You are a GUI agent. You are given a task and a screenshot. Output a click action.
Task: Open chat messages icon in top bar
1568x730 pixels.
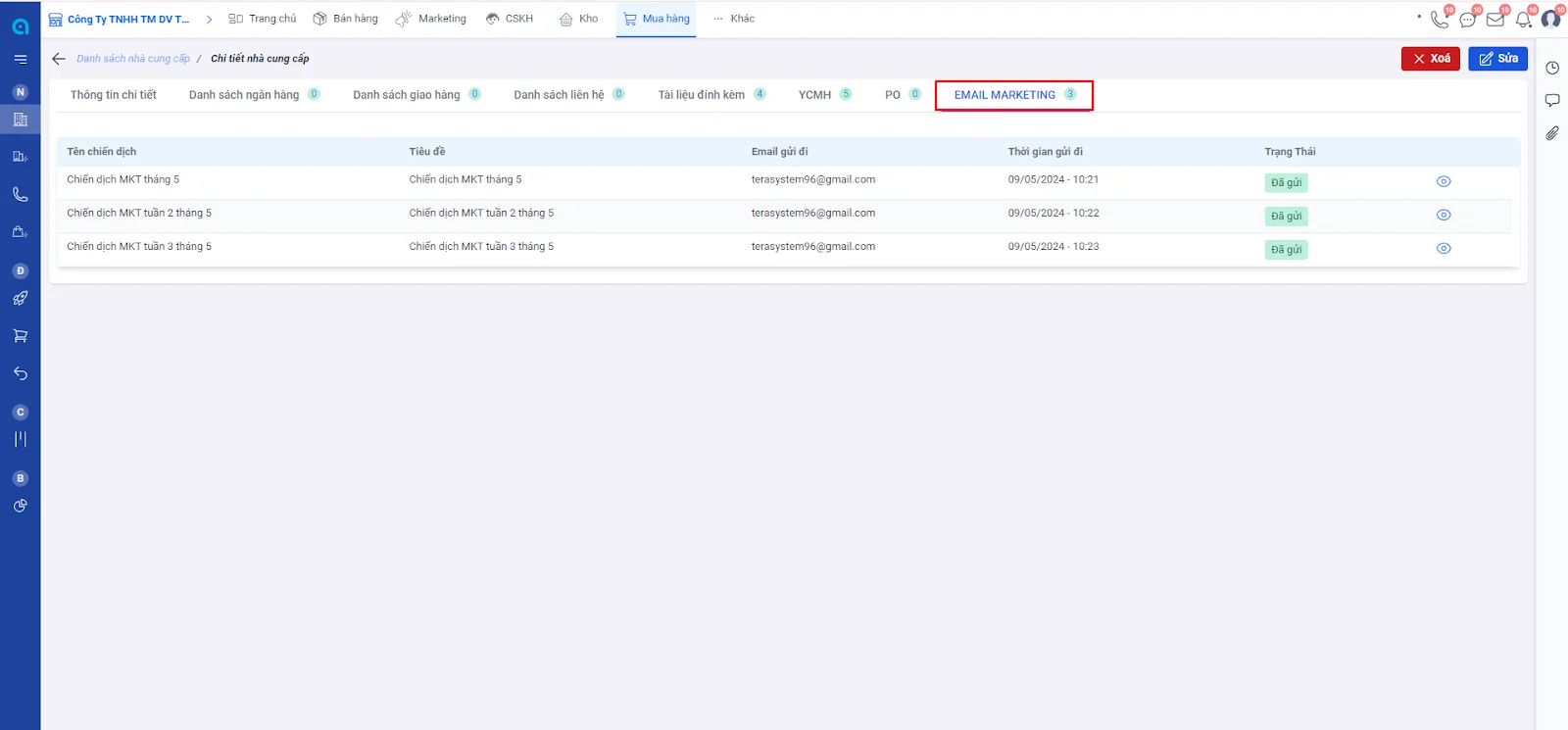[1467, 19]
